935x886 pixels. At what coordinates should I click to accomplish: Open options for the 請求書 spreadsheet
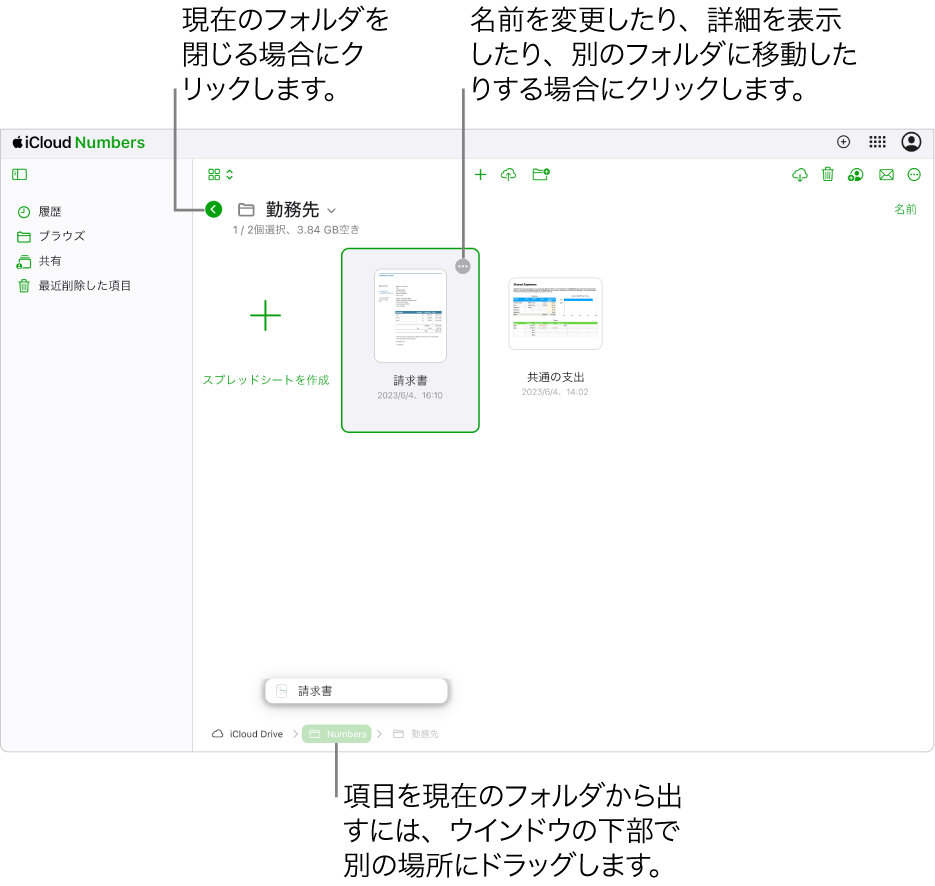[462, 267]
